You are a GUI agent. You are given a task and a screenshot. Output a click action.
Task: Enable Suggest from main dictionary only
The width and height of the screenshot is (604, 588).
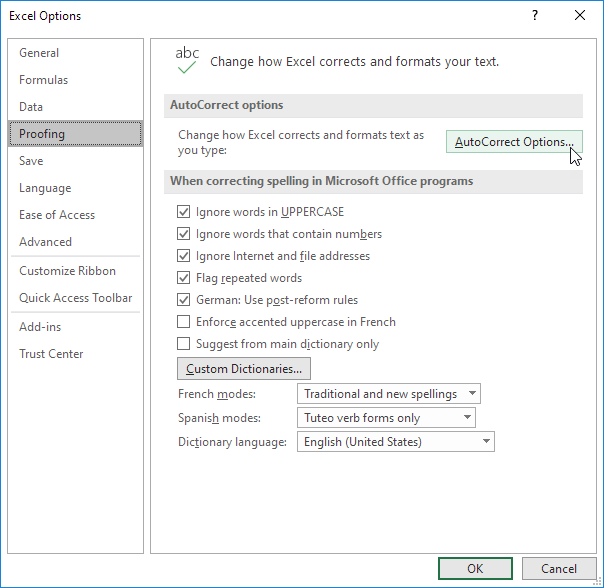(183, 343)
